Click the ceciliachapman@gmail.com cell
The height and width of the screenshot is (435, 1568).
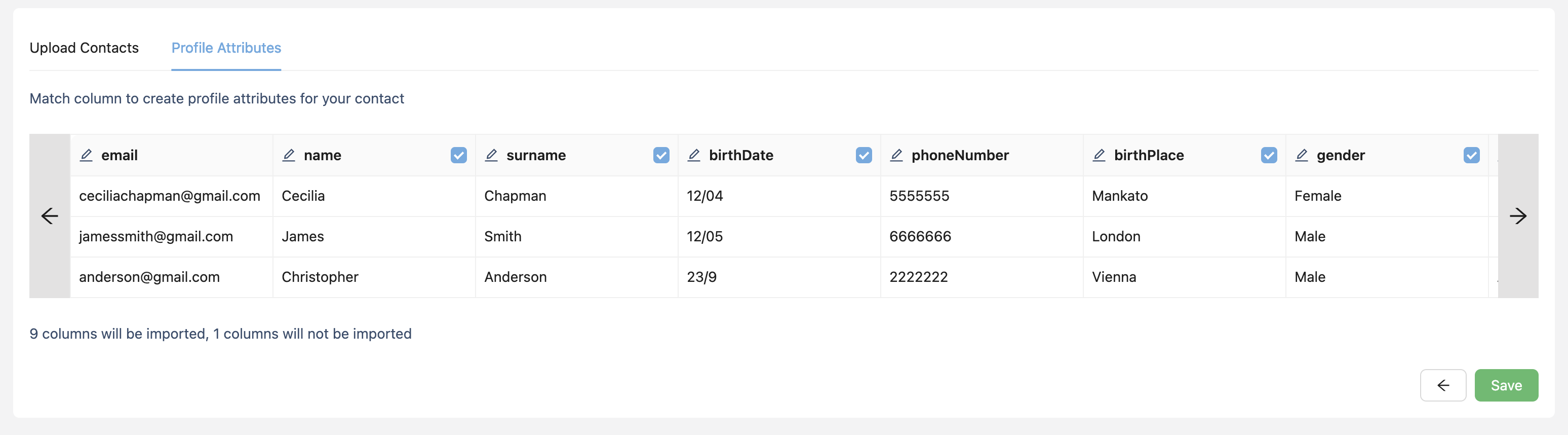click(170, 196)
